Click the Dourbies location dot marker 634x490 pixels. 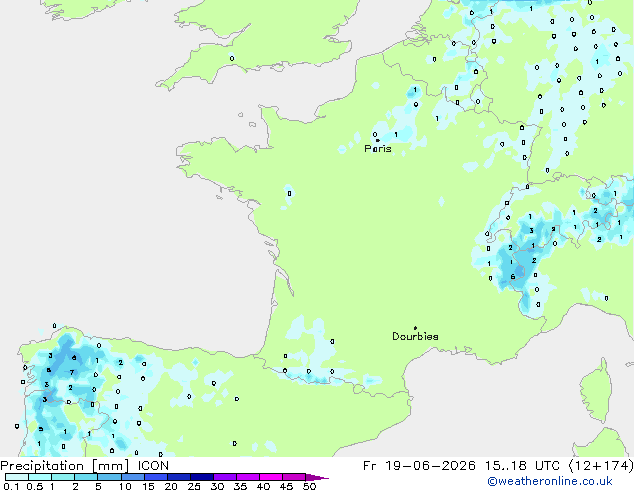coord(415,328)
